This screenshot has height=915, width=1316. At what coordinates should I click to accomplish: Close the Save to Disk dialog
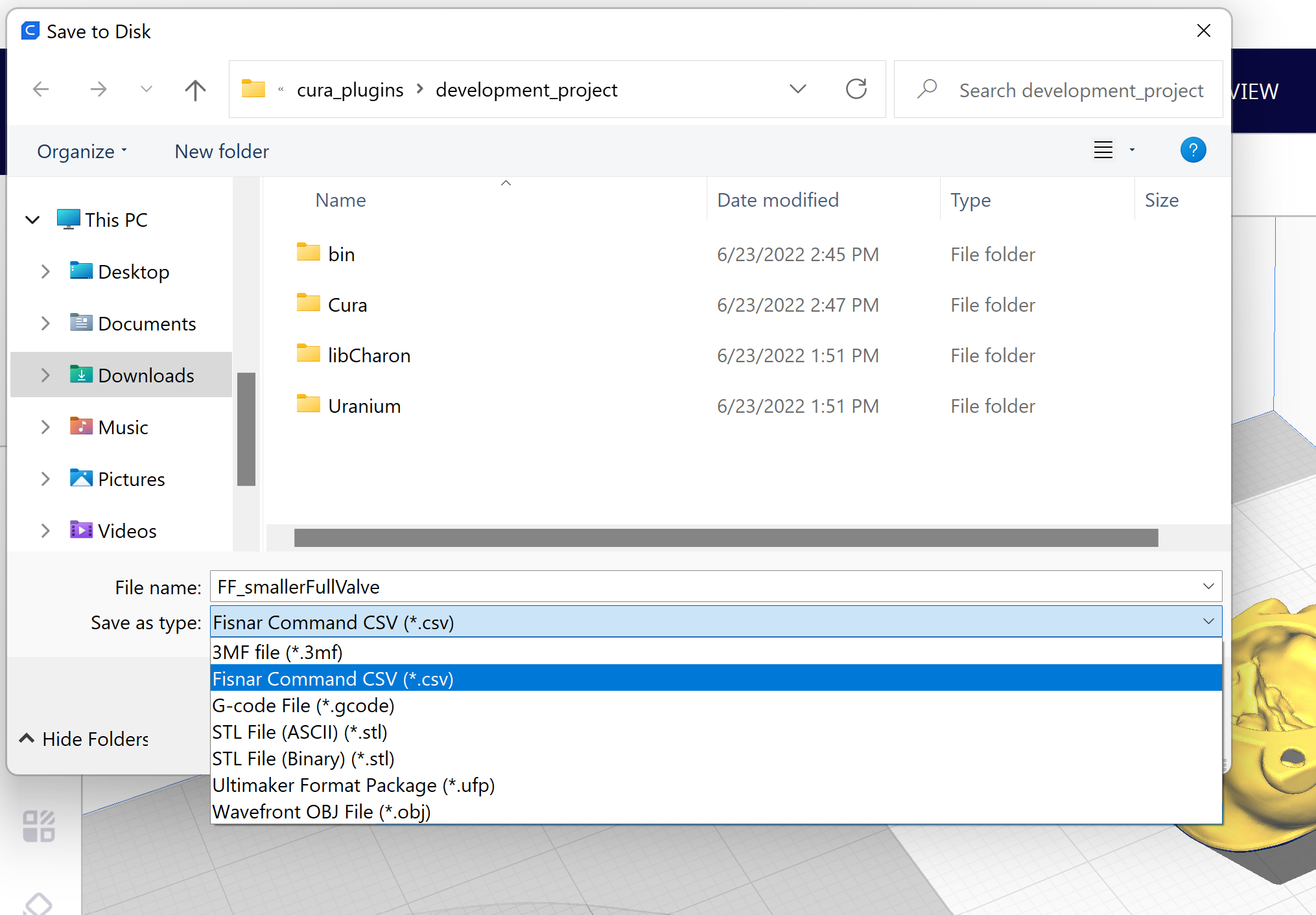tap(1204, 30)
